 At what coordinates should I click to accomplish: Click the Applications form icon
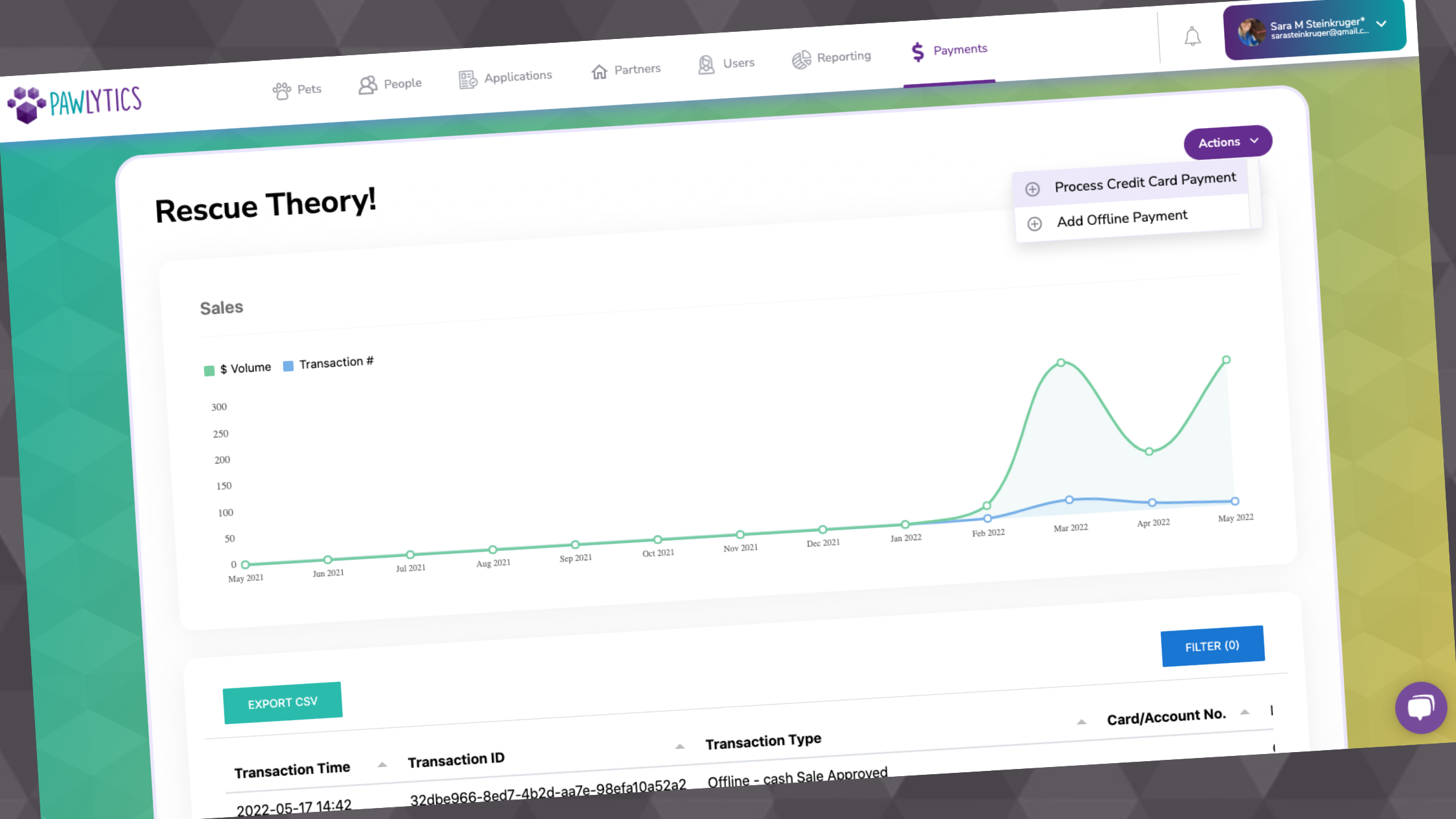[468, 80]
